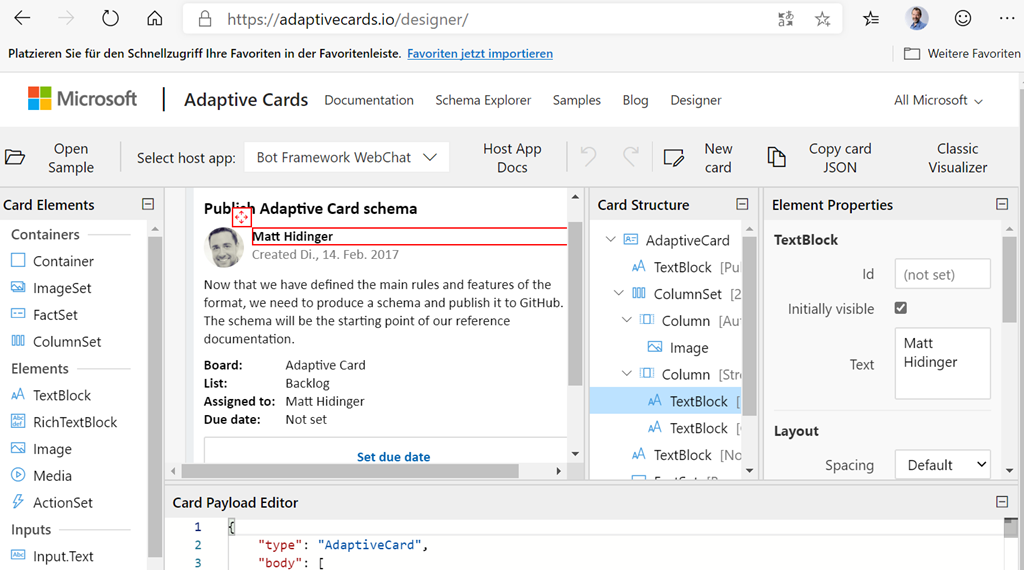Collapse the Column [Au tree node
This screenshot has width=1024, height=570.
pyautogui.click(x=626, y=320)
